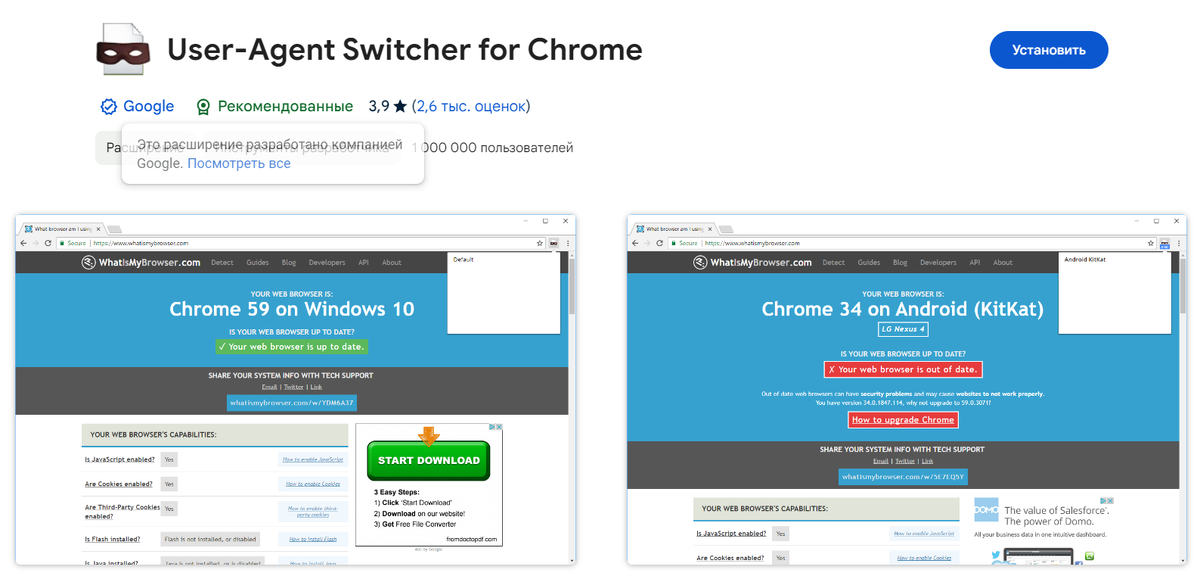This screenshot has width=1200, height=576.
Task: Click the User-Agent Switcher mask logo
Action: point(123,50)
